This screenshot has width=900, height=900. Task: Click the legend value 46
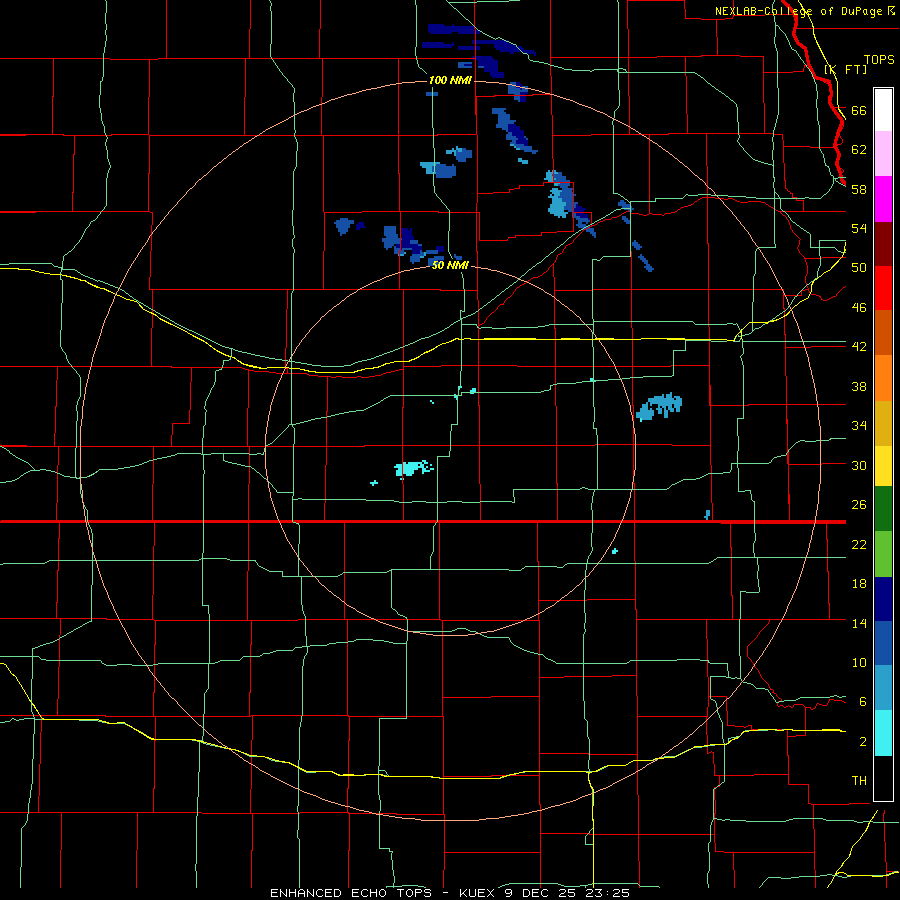pyautogui.click(x=859, y=308)
